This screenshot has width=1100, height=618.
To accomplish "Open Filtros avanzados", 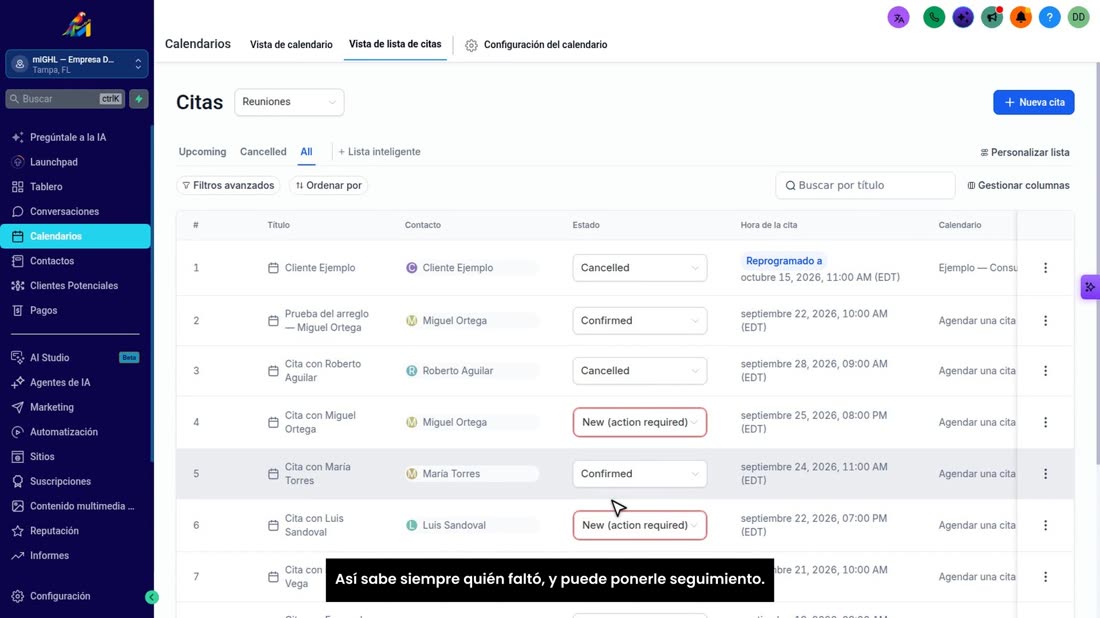I will pyautogui.click(x=228, y=185).
